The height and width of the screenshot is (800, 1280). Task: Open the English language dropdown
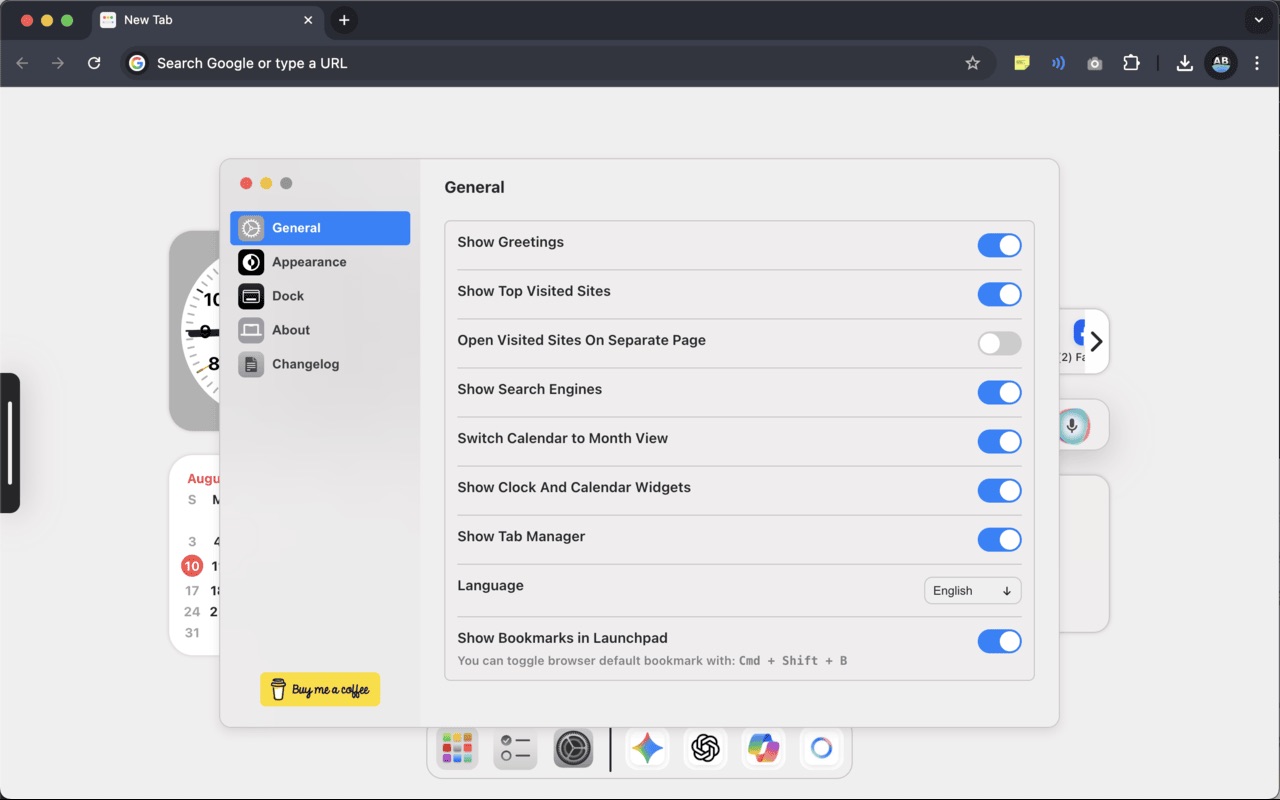click(x=971, y=590)
